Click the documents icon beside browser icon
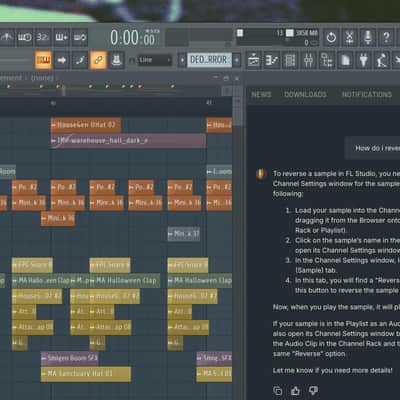Viewport: 400px width, 400px height. pos(345,61)
